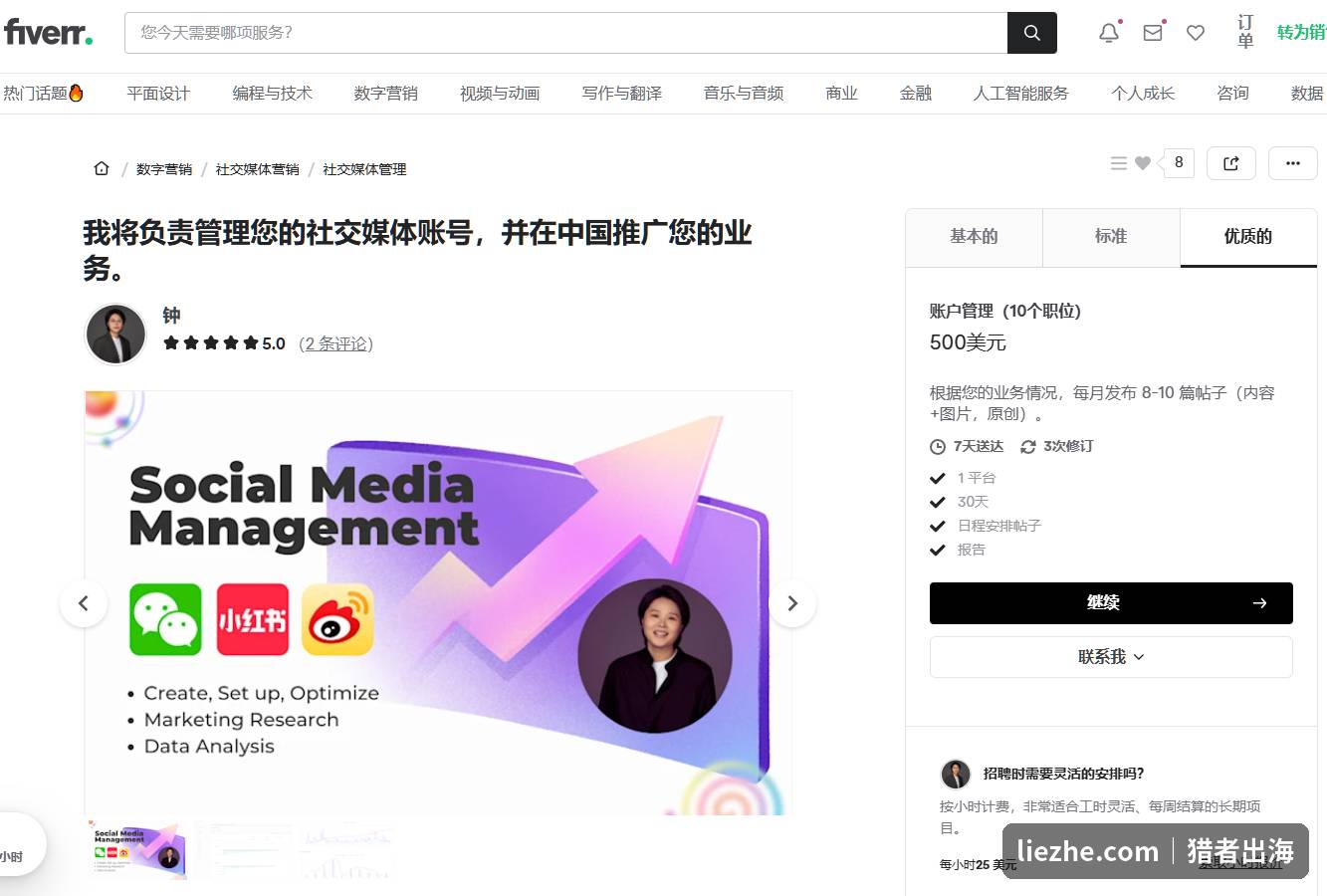Viewport: 1327px width, 896px height.
Task: Select the second gallery thumbnail
Action: [x=243, y=849]
